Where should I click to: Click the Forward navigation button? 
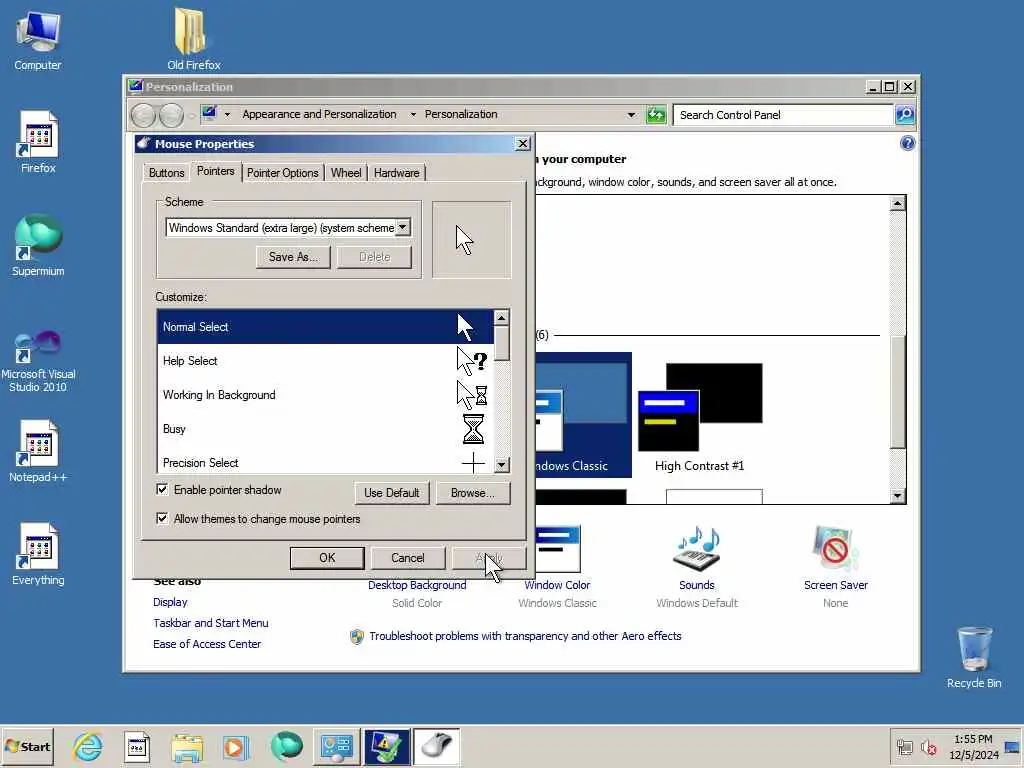point(171,116)
